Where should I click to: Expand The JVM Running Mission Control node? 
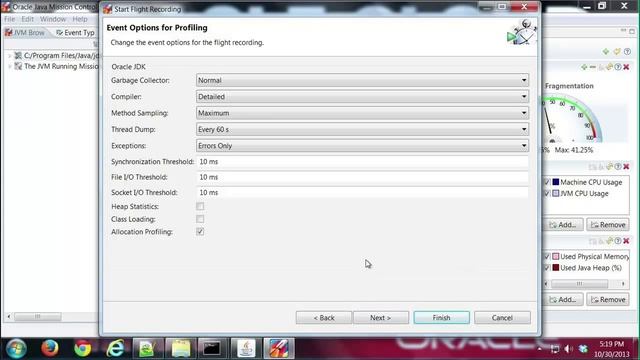click(x=9, y=67)
